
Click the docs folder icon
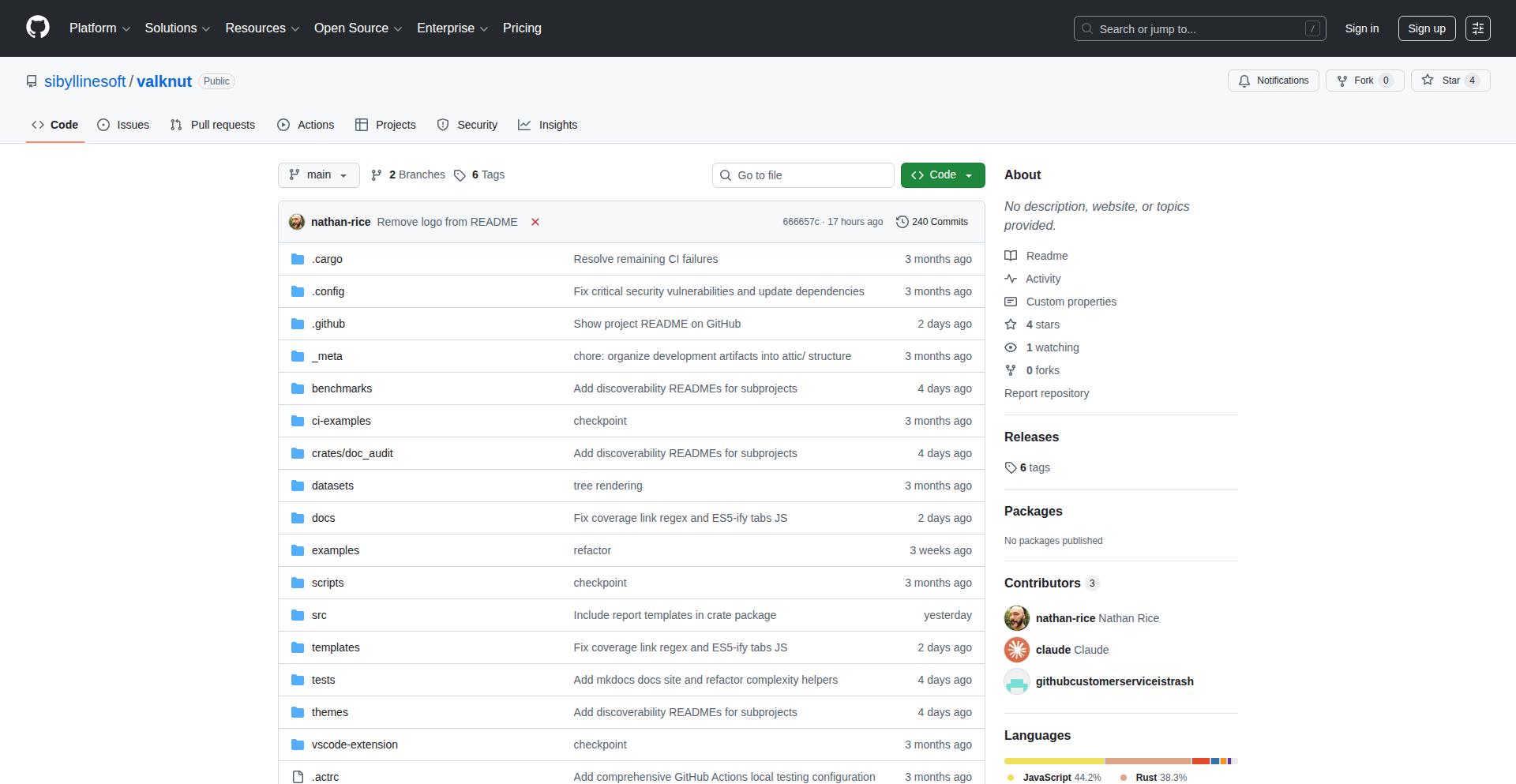click(x=298, y=518)
